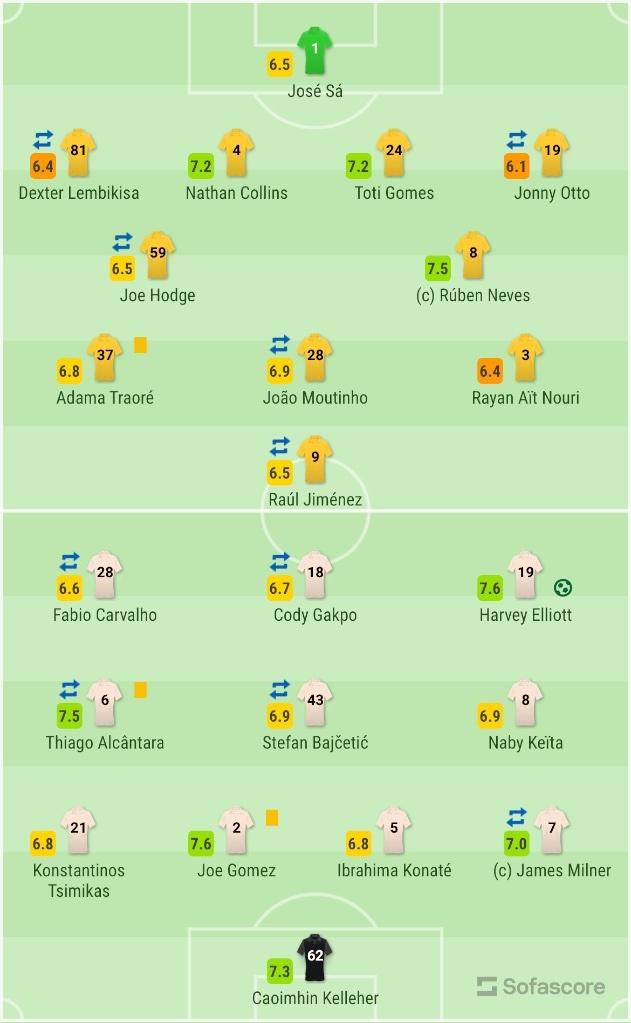Screen dimensions: 631x1023
Task: Open Cody Gakpo player name link
Action: click(315, 615)
